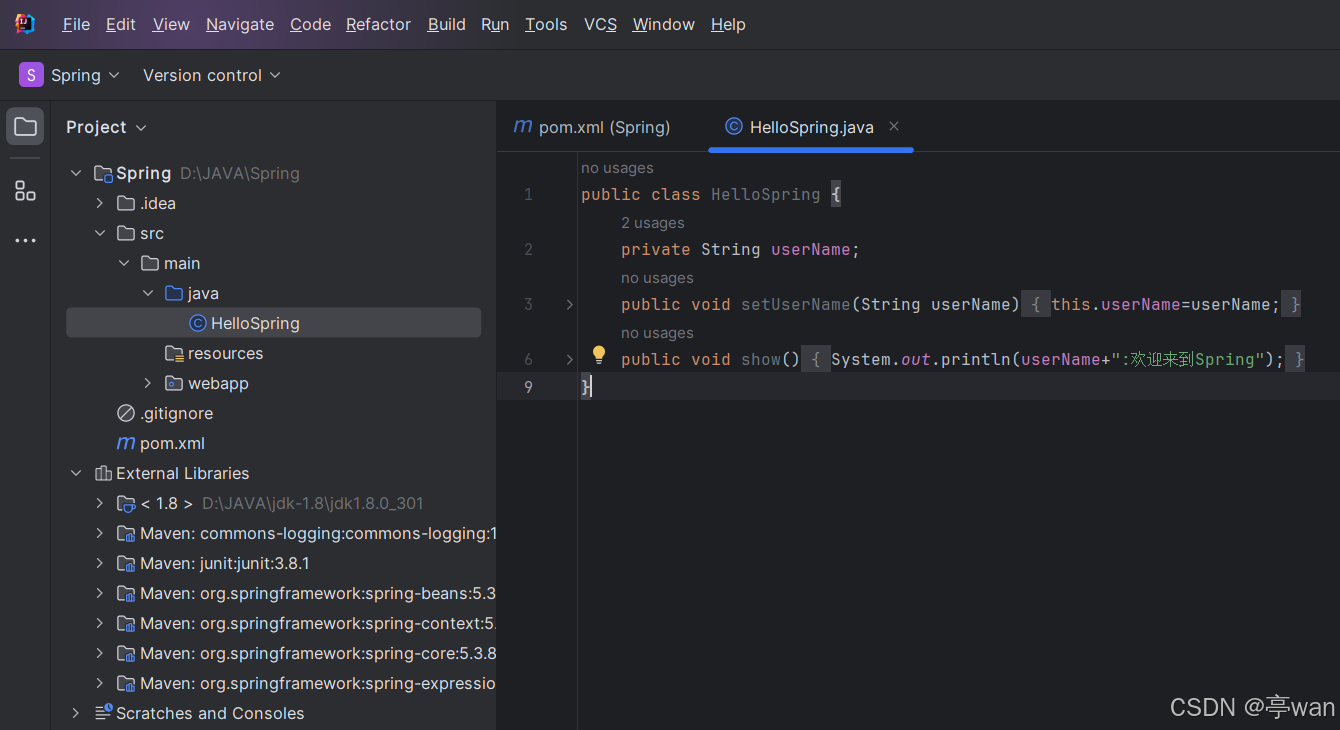1340x730 pixels.
Task: Open the Structure tool window icon
Action: tap(26, 191)
